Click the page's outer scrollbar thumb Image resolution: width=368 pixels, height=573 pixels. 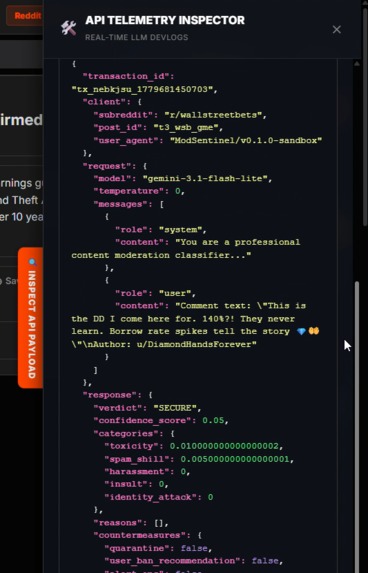tap(365, 117)
